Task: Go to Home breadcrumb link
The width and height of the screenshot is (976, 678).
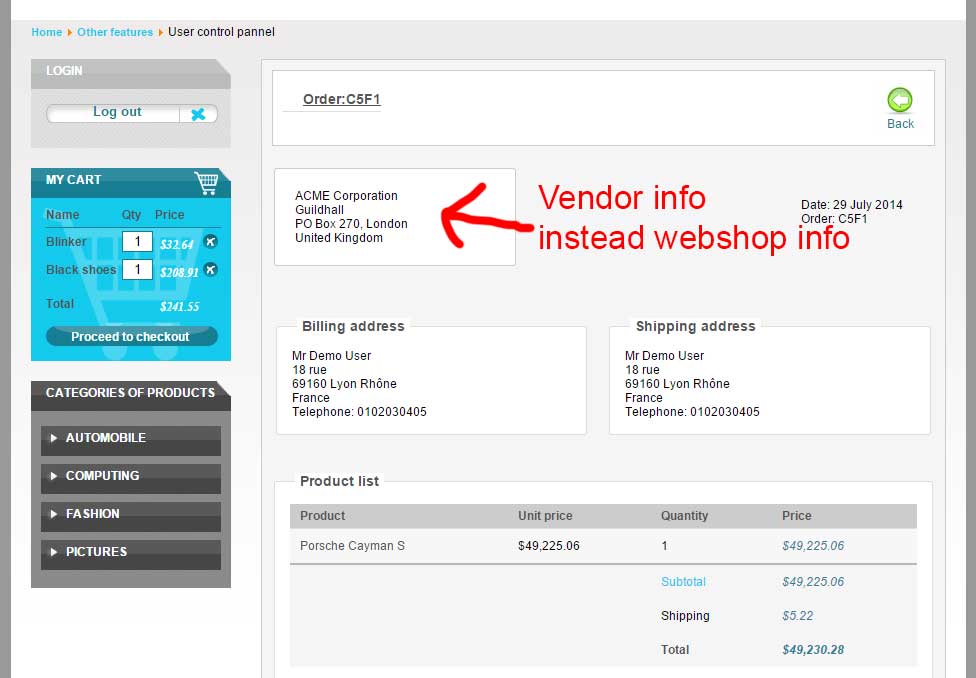Action: [47, 32]
